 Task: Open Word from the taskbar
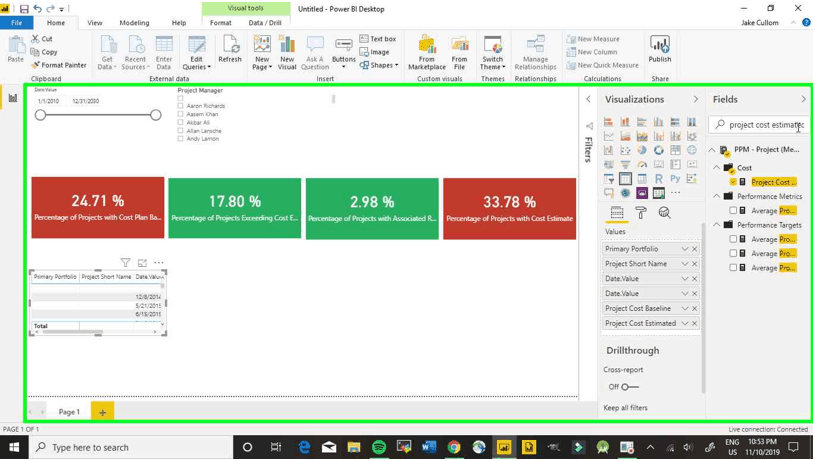click(429, 447)
